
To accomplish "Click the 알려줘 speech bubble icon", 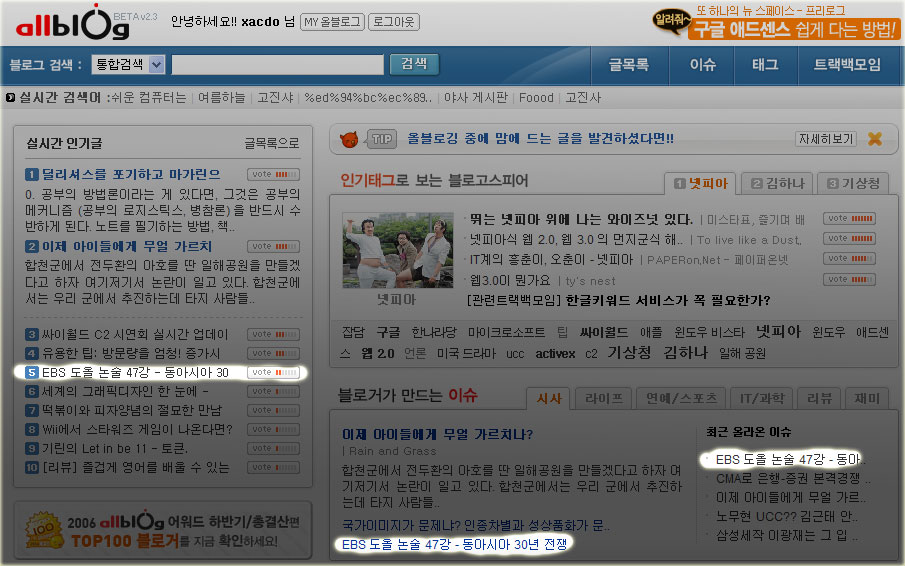I will coord(671,21).
